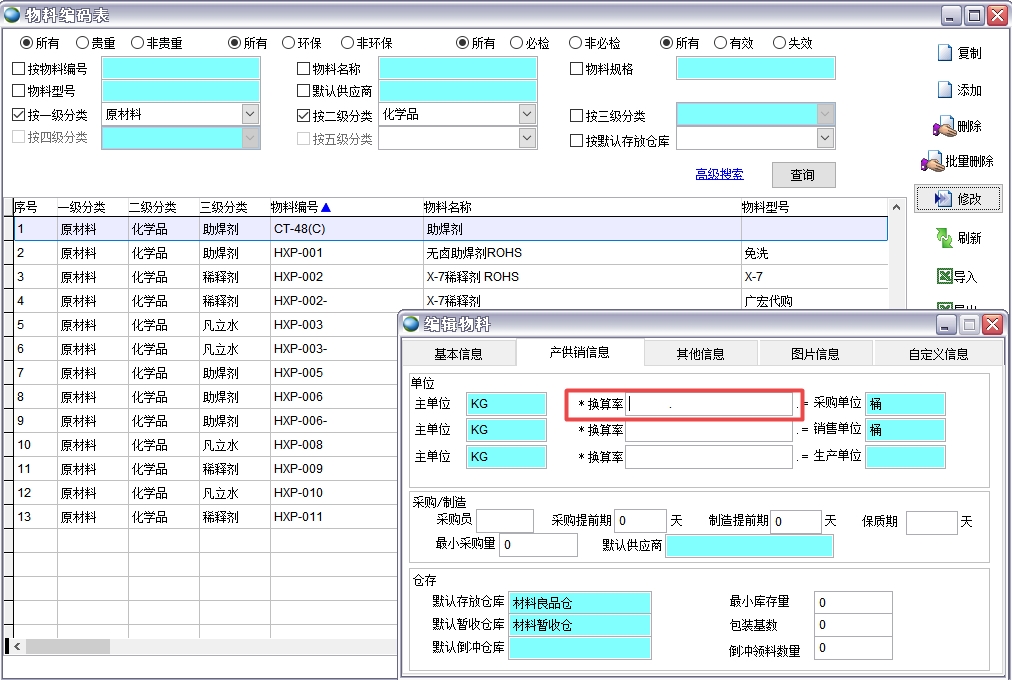Open the 按三级分类 dropdown list
Screen dimensions: 1012x680
coord(825,115)
